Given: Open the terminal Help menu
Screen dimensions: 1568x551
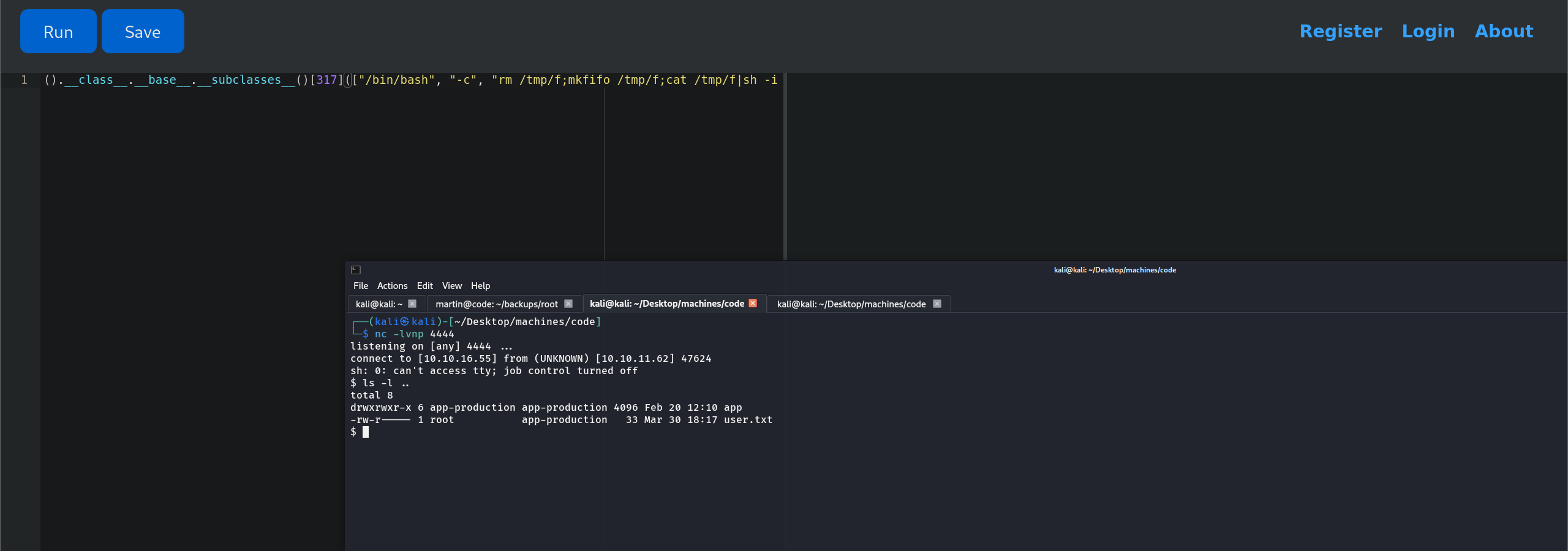Looking at the screenshot, I should [x=480, y=286].
